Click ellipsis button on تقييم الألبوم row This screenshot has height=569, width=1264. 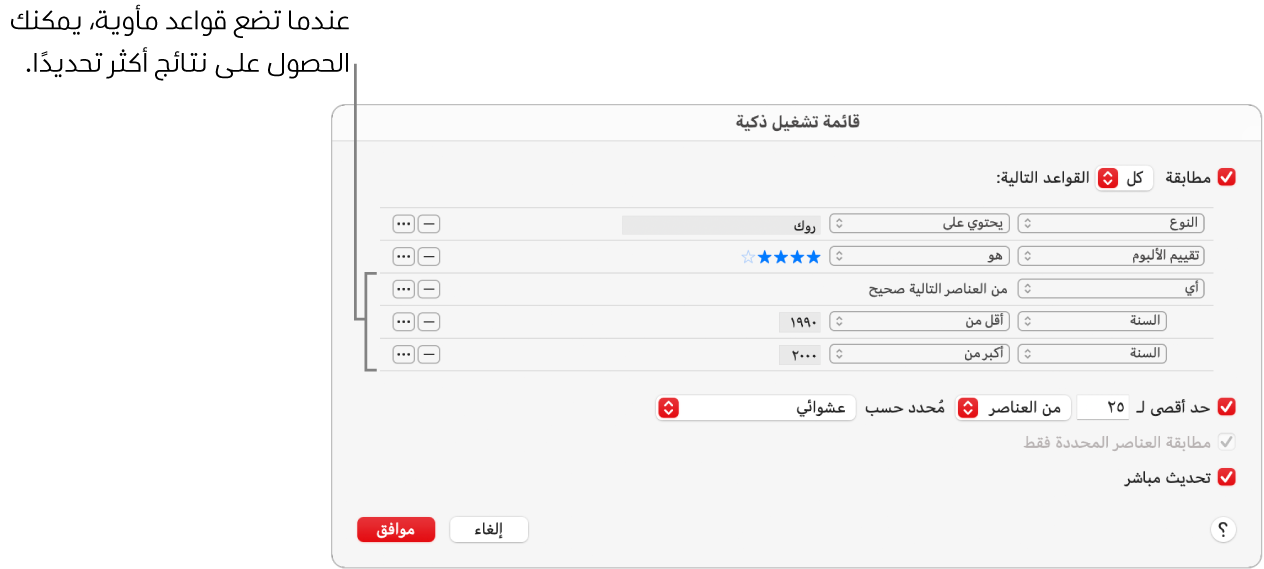(404, 257)
